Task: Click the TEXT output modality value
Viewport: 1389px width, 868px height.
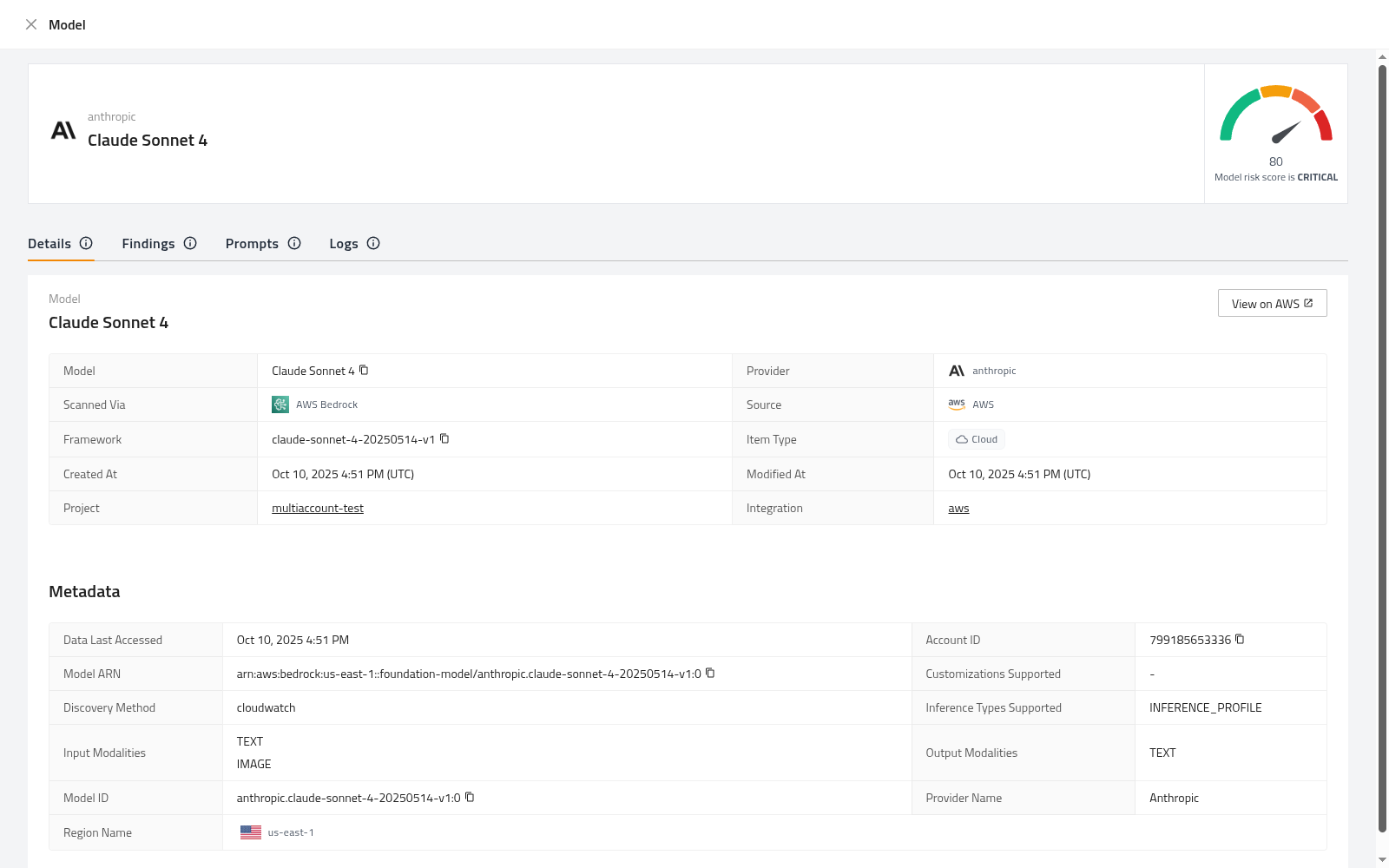Action: (x=1162, y=753)
